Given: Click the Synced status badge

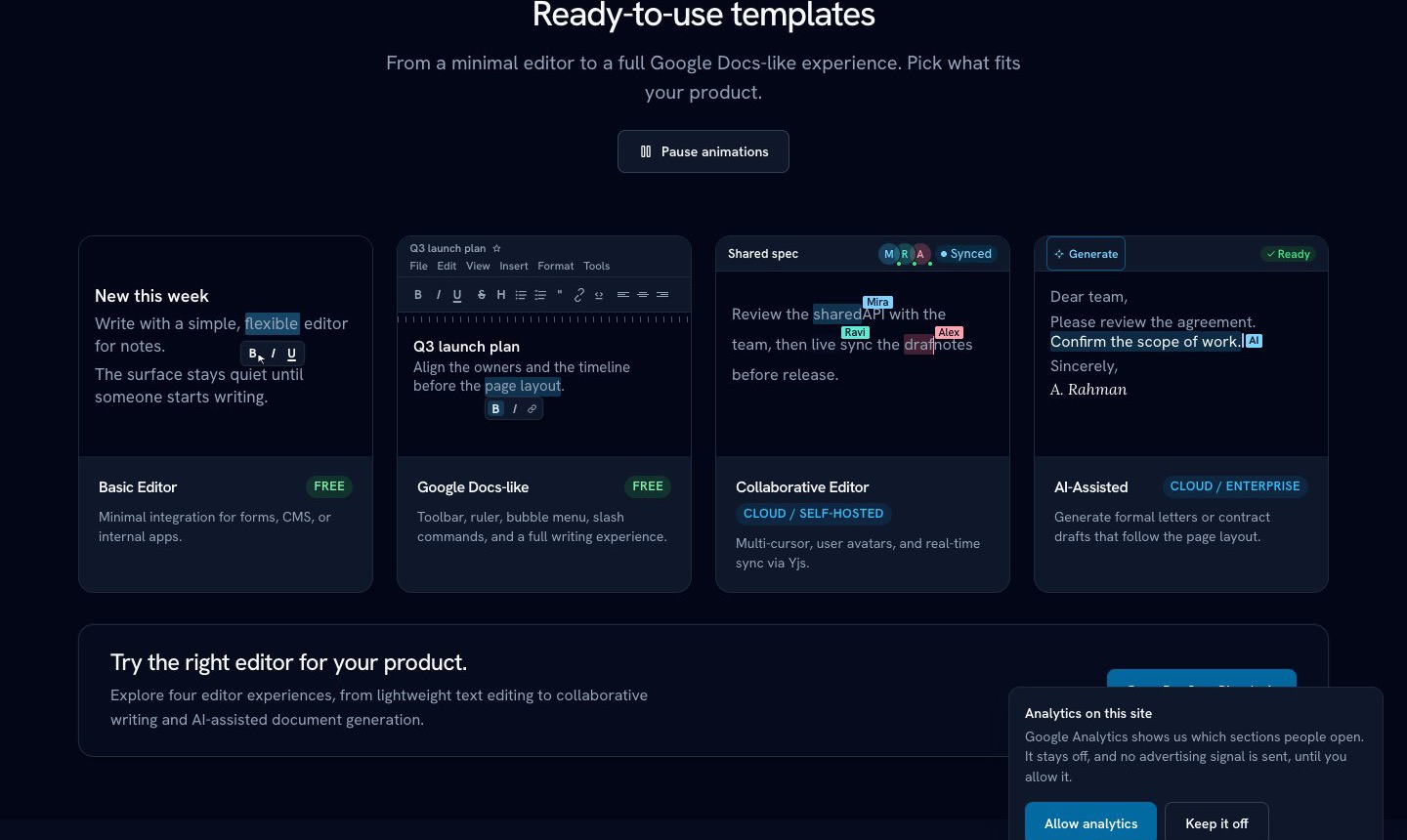Looking at the screenshot, I should click(x=965, y=254).
